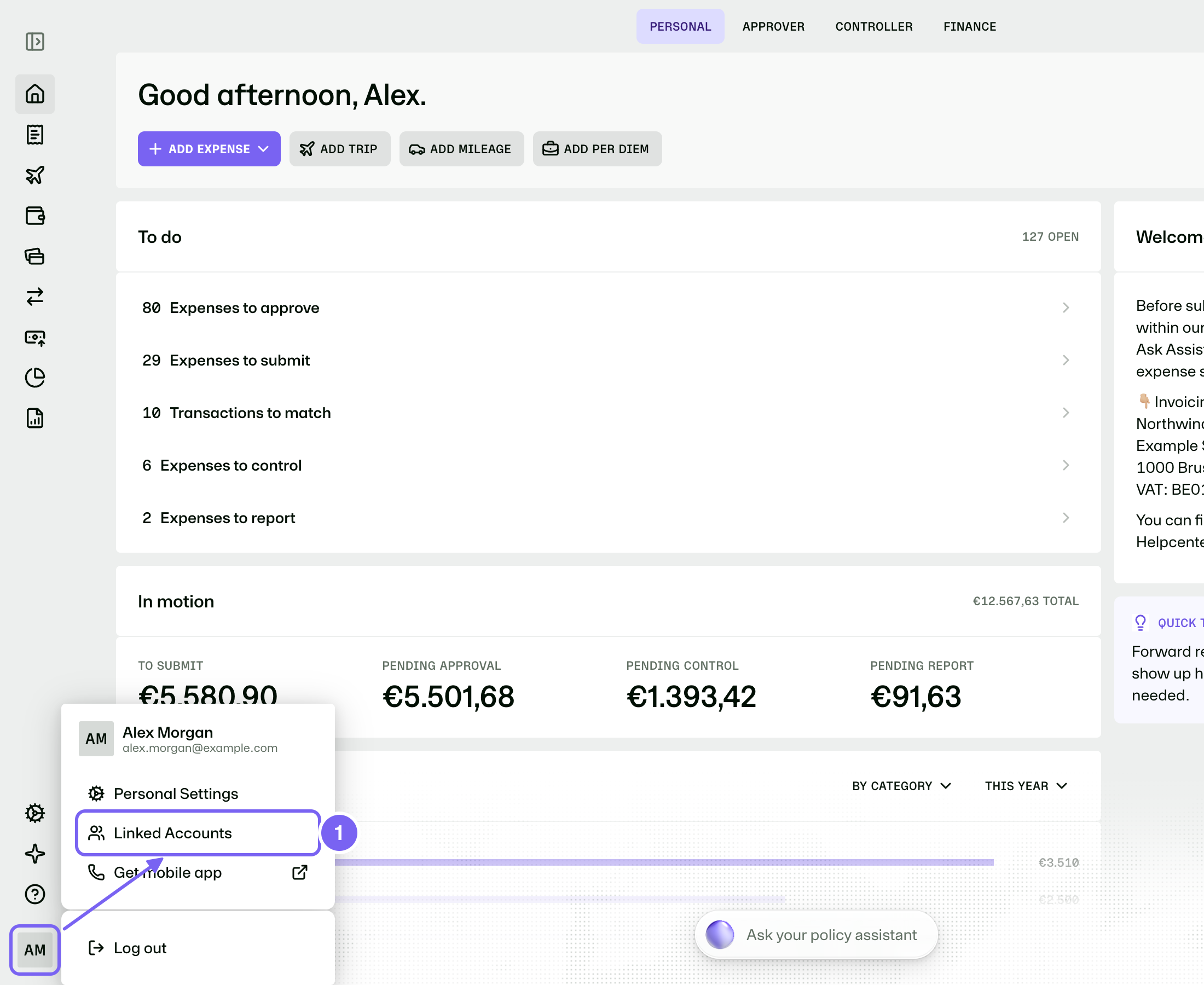Expand the Expenses to approve row
The width and height of the screenshot is (1204, 985).
click(x=607, y=308)
